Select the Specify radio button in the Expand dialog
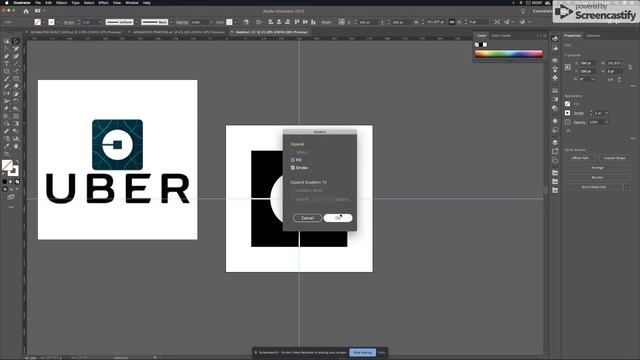 coord(293,199)
